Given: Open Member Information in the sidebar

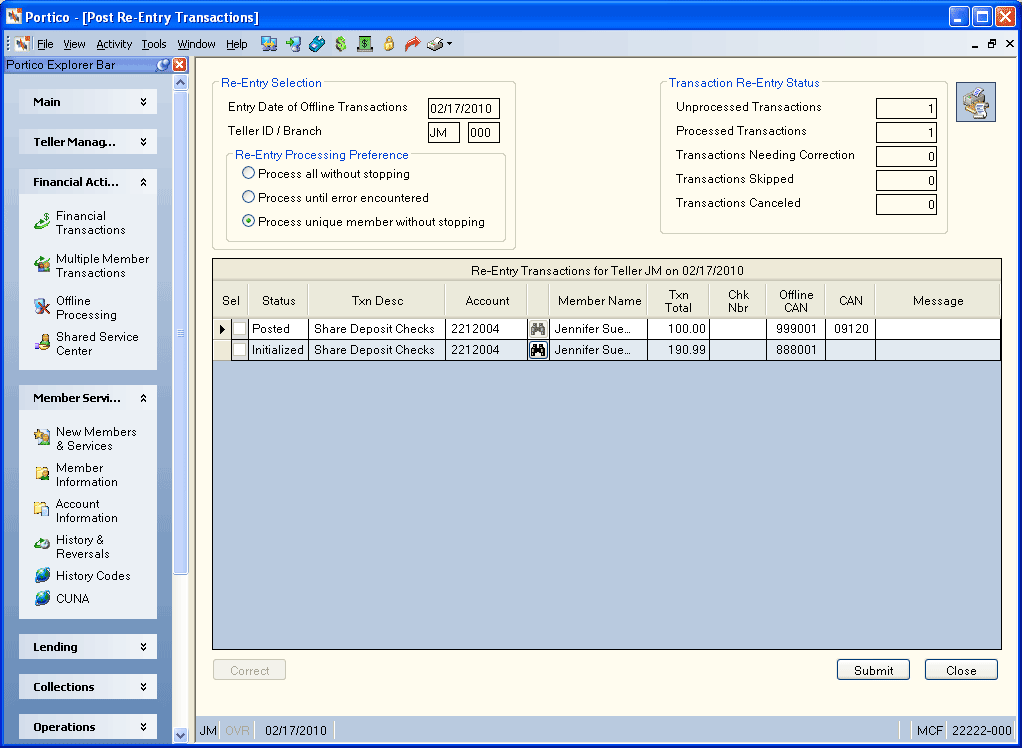Looking at the screenshot, I should [76, 475].
